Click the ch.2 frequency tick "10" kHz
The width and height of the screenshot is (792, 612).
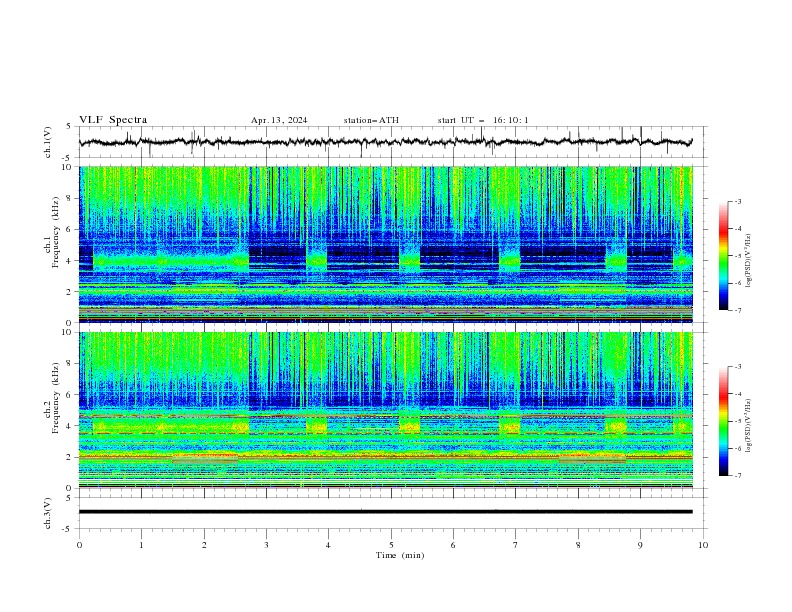click(x=69, y=332)
